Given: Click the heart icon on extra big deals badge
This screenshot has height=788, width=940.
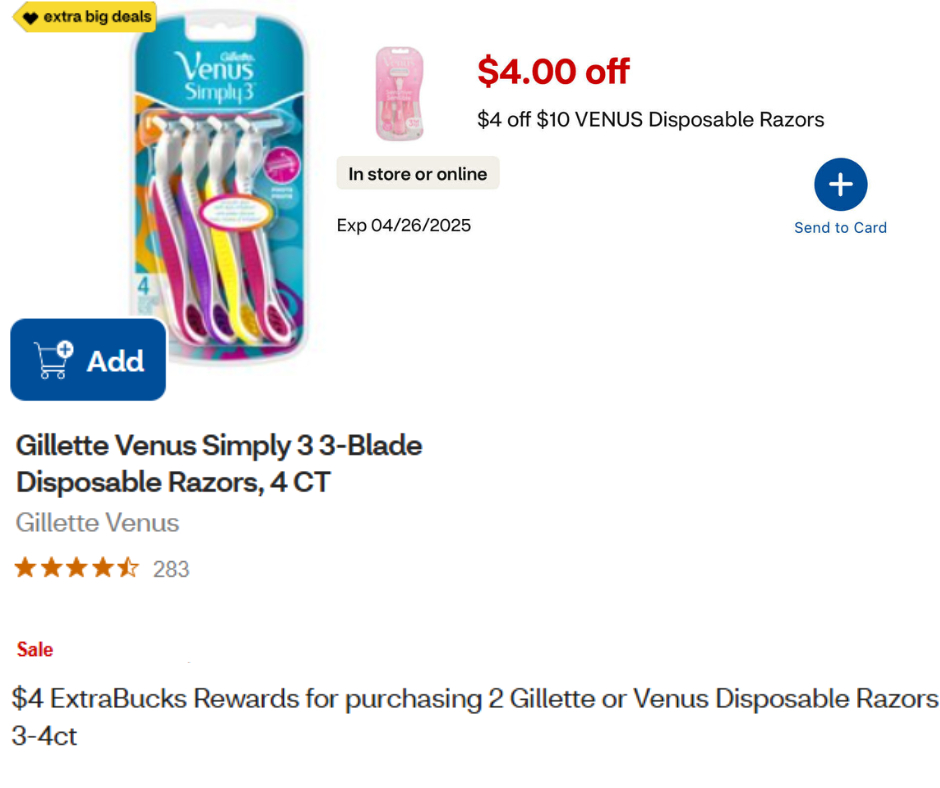Looking at the screenshot, I should (x=30, y=18).
